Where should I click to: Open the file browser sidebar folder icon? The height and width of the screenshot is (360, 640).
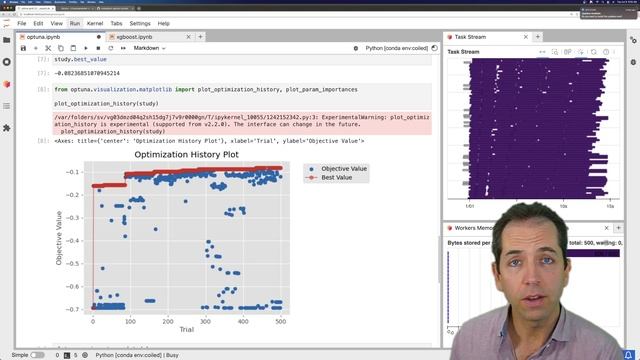coord(7,40)
